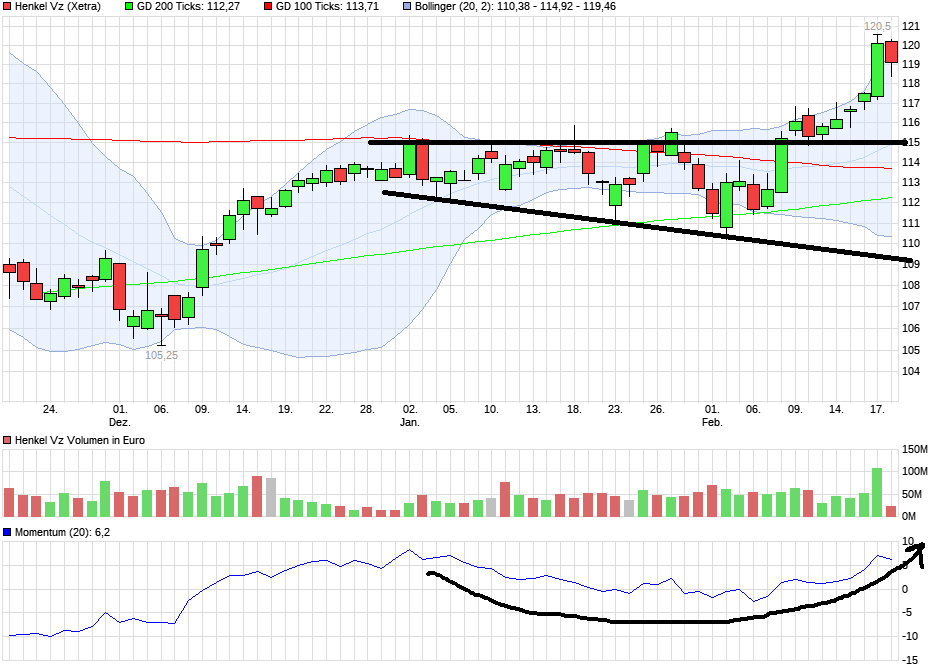Click the 'Feb.' month label

tap(712, 422)
